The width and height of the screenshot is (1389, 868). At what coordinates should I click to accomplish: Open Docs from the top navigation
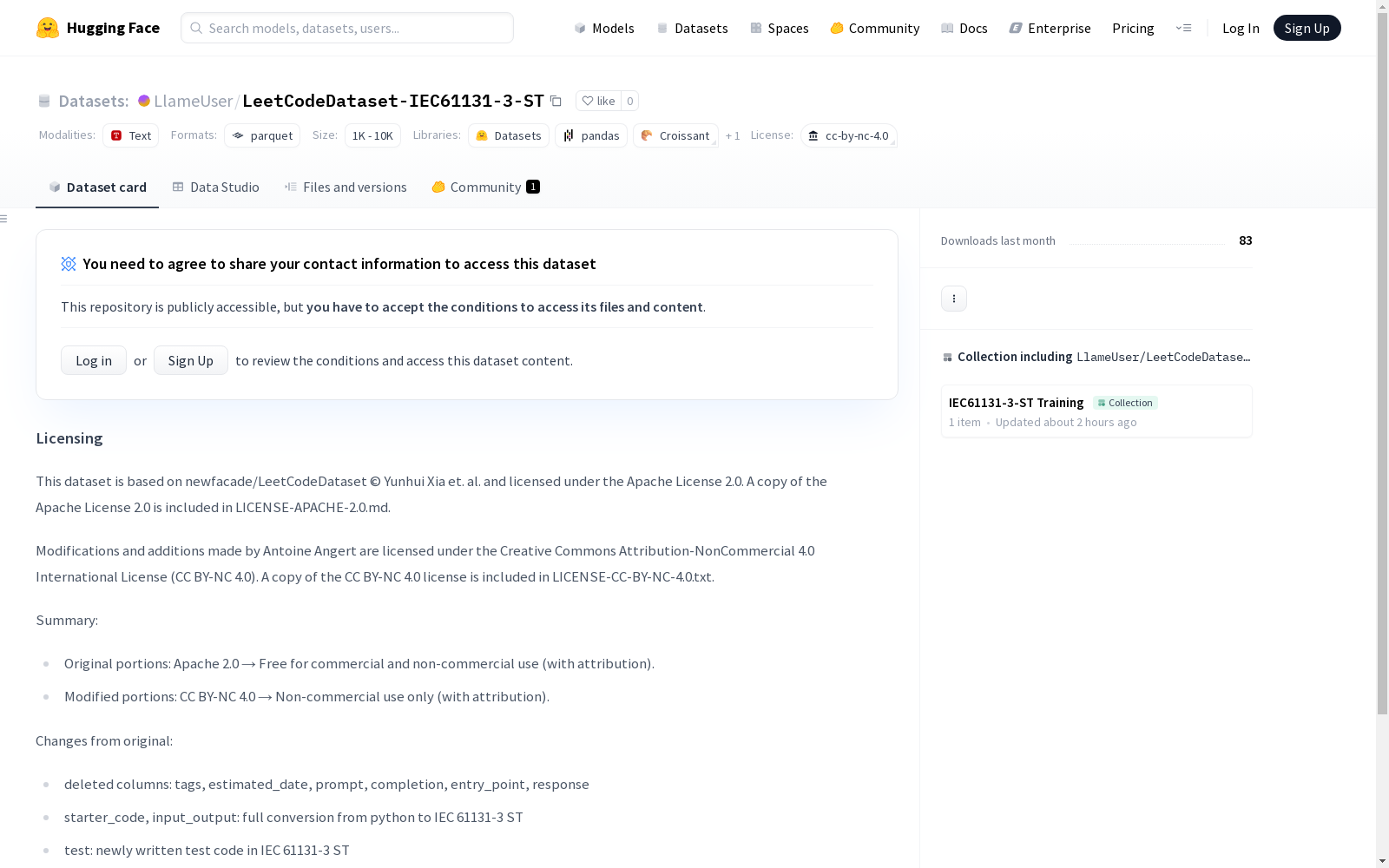pyautogui.click(x=964, y=28)
